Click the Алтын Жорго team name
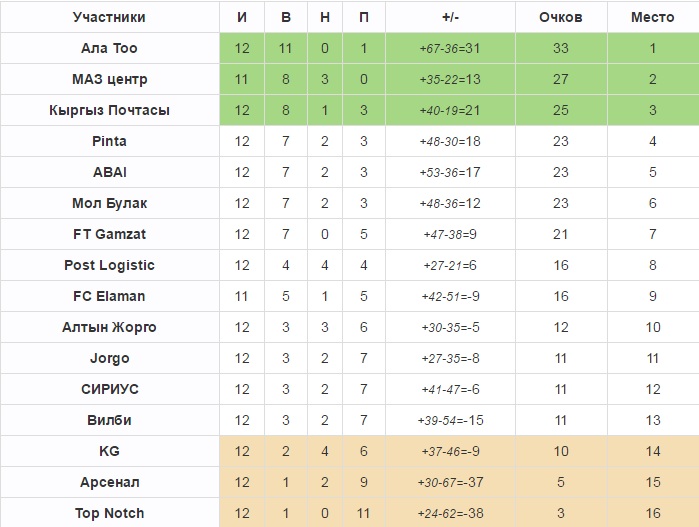Image resolution: width=699 pixels, height=527 pixels. coord(109,327)
